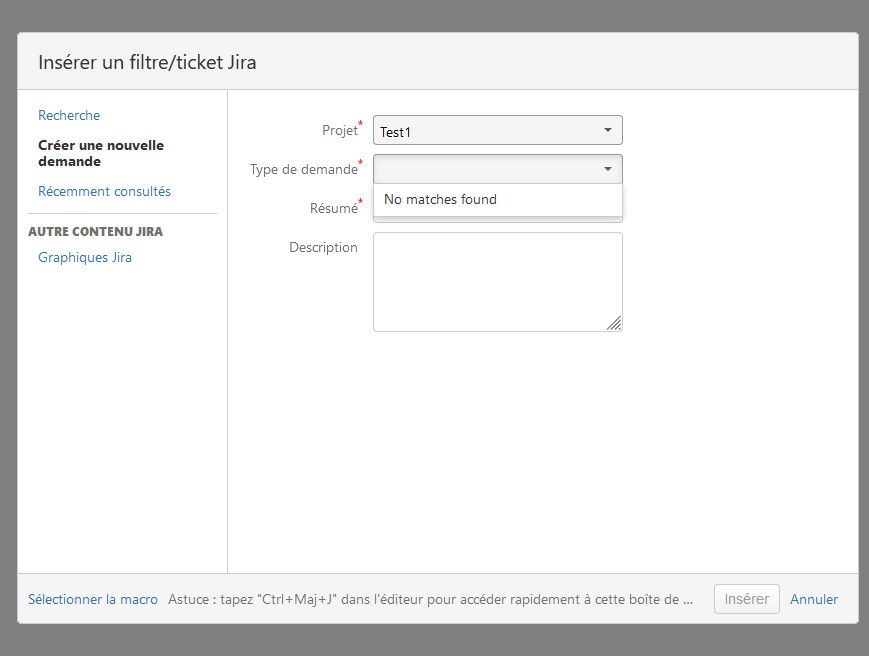Click the "Insérer un filtre/ticket Jira" title

(x=147, y=62)
